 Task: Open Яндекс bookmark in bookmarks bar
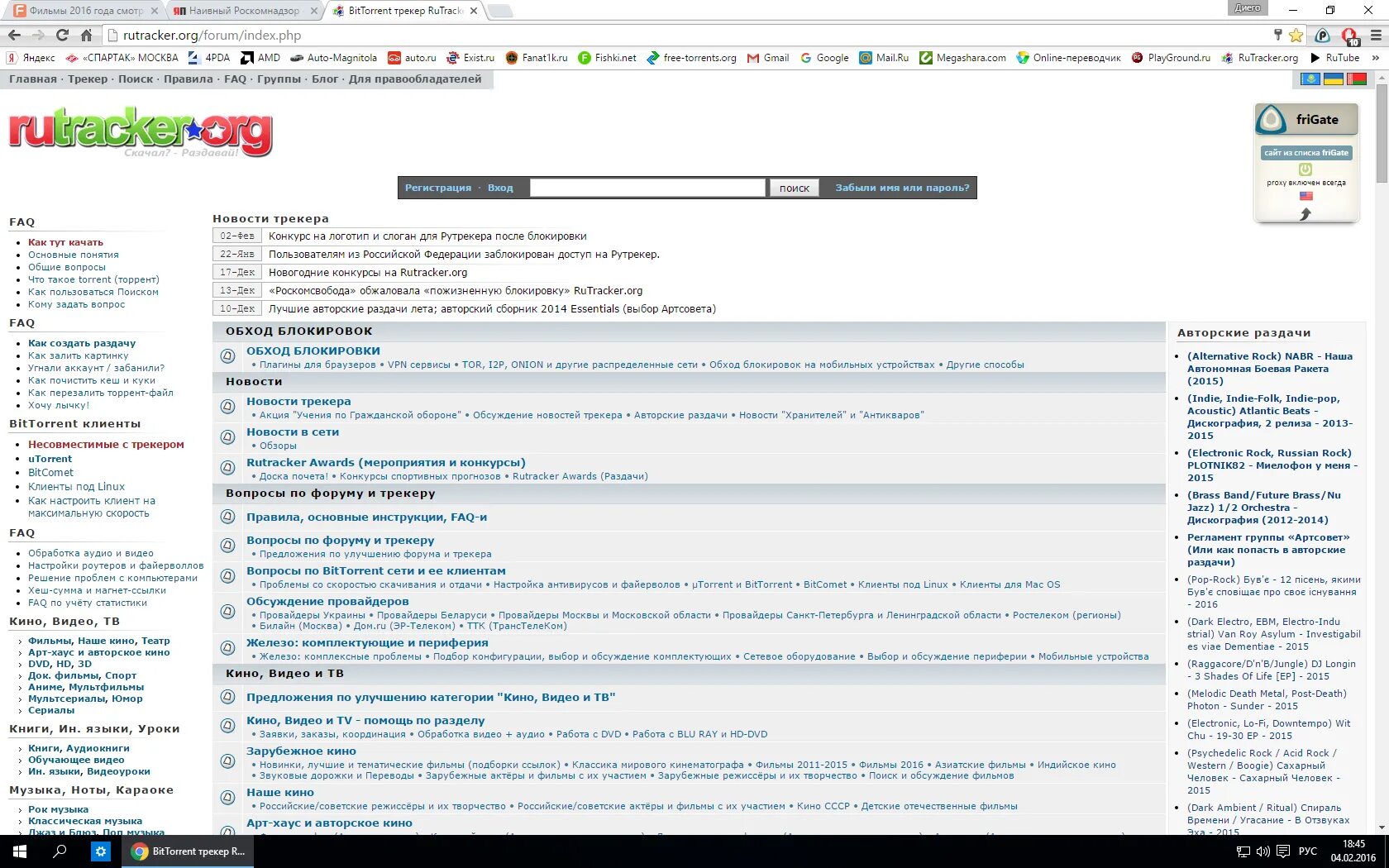[31, 58]
